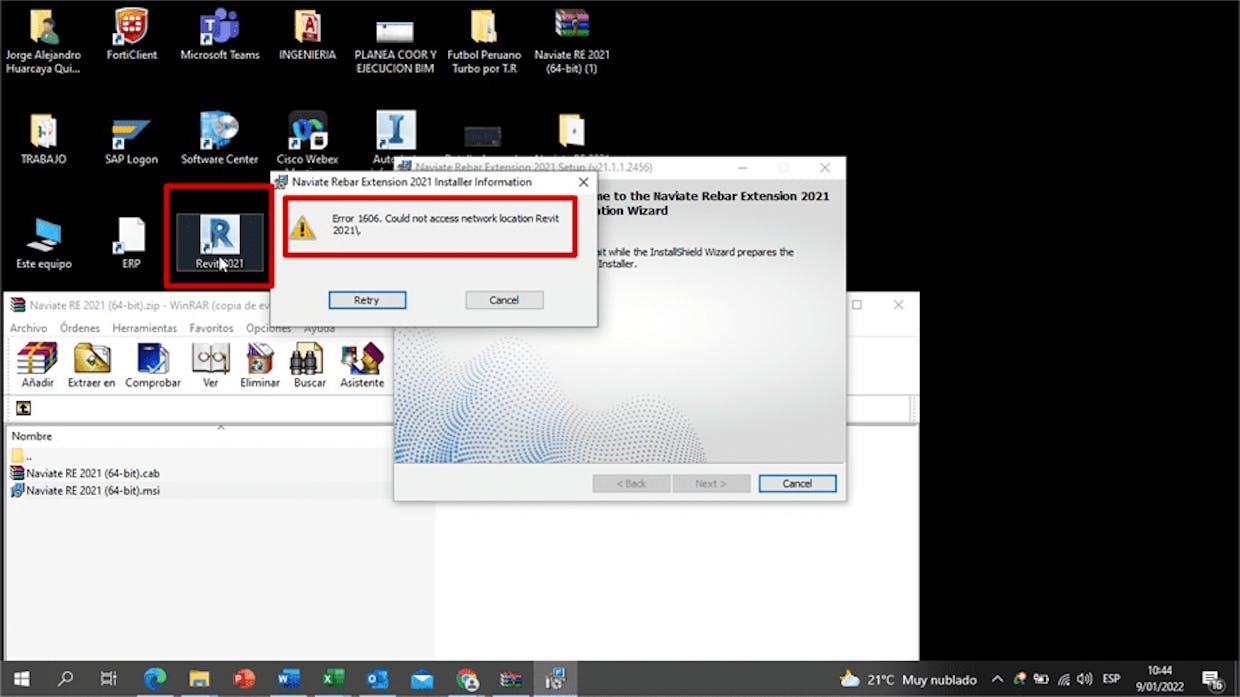1240x697 pixels.
Task: Click the Buscar binoculars icon in WinRAR
Action: tap(310, 365)
